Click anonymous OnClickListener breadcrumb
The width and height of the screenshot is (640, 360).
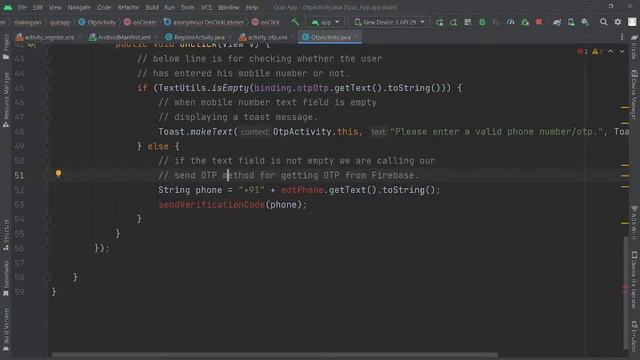coord(203,22)
